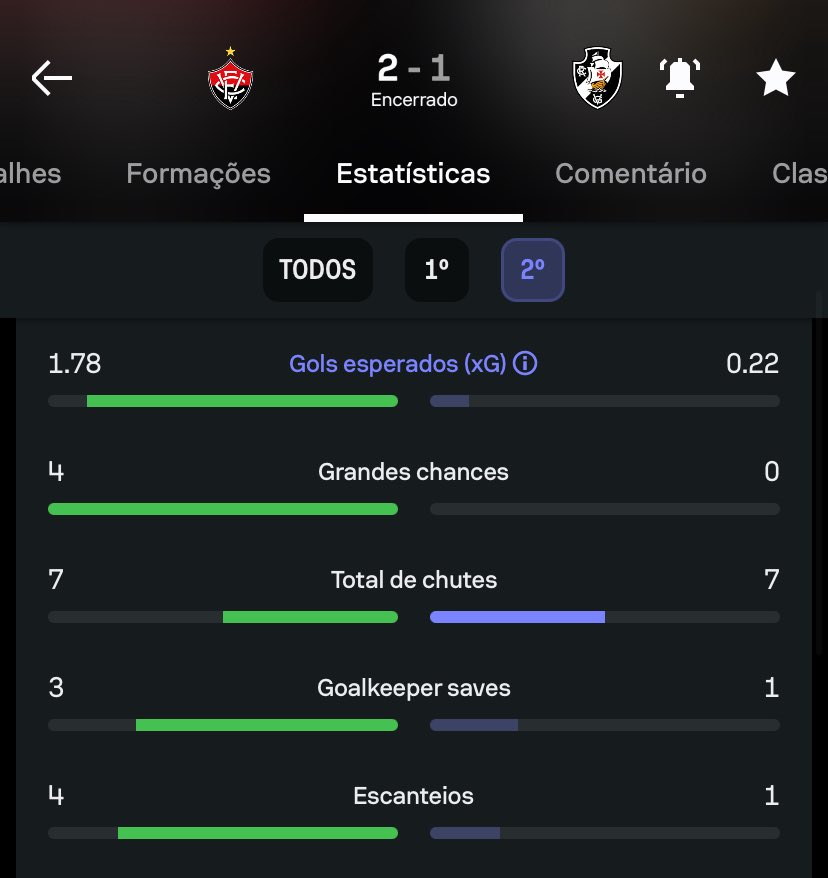Go back with the left arrow icon
The width and height of the screenshot is (828, 878).
click(52, 78)
